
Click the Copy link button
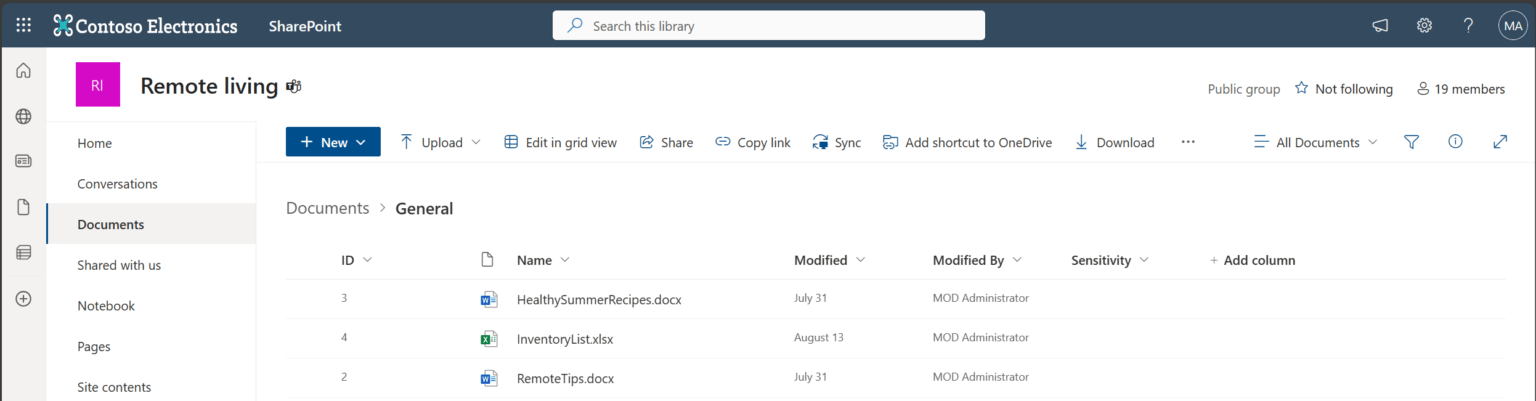[x=753, y=142]
